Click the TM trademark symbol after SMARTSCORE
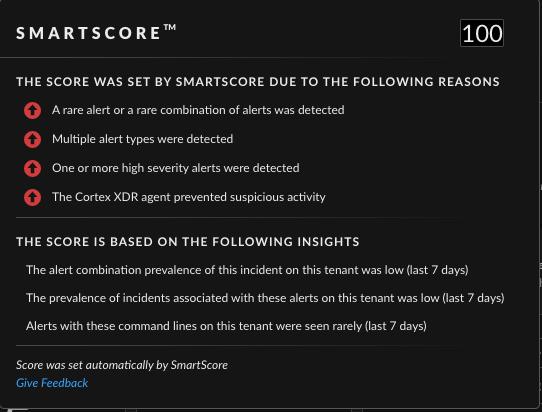The image size is (542, 412). [x=170, y=27]
